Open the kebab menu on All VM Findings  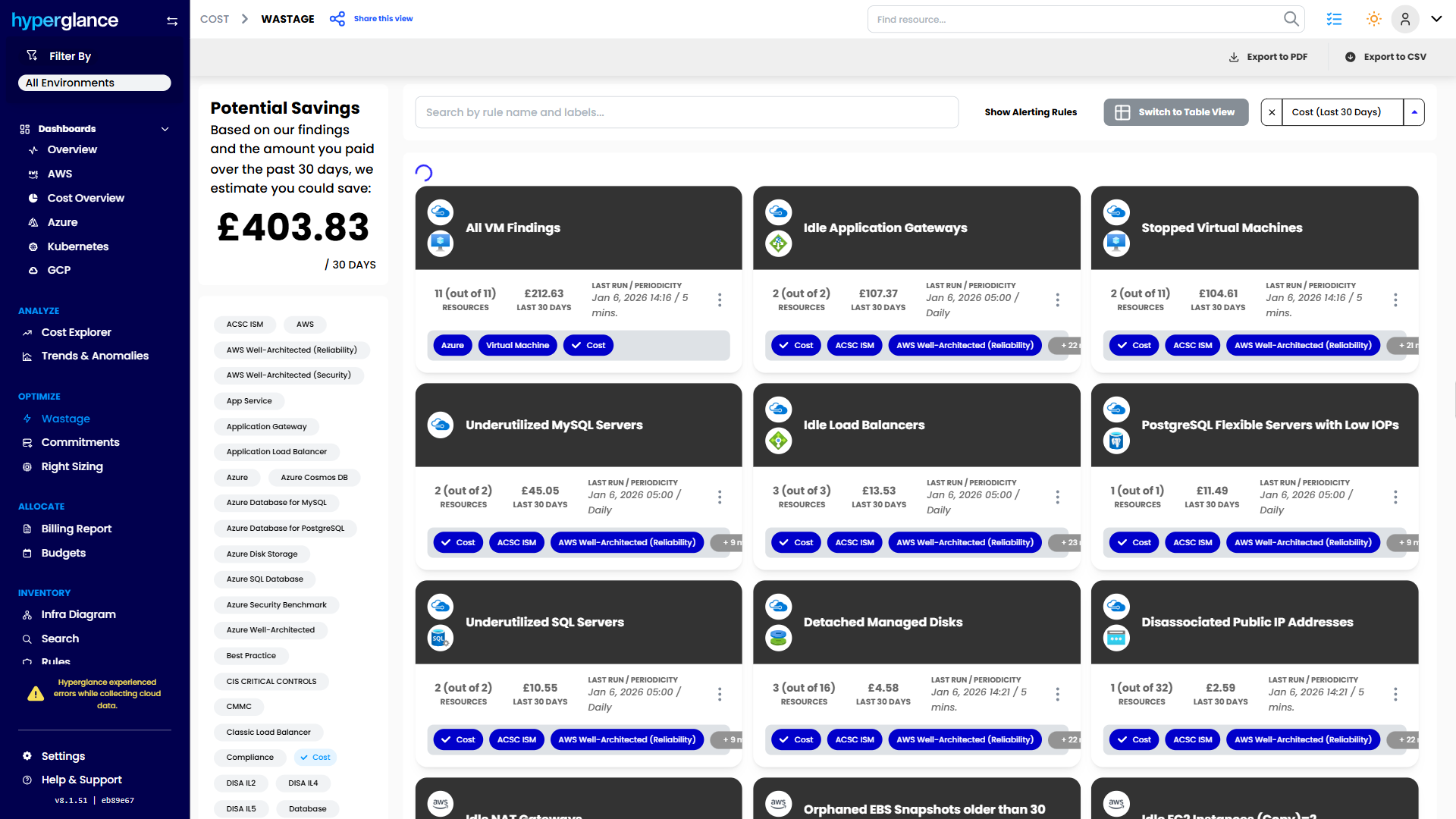(720, 300)
